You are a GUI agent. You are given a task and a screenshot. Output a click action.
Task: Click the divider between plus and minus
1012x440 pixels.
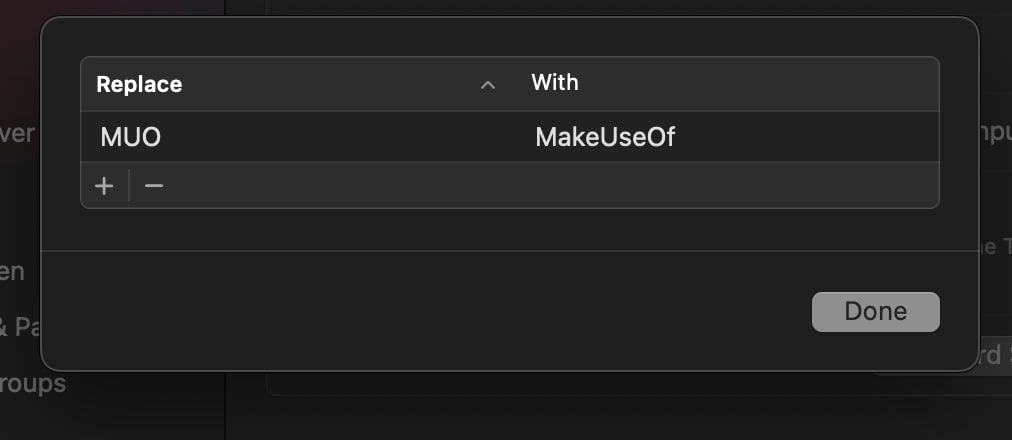129,186
